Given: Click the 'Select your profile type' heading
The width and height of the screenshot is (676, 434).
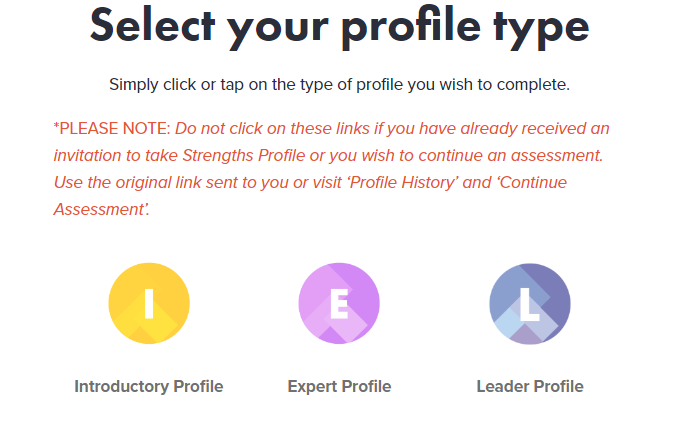Looking at the screenshot, I should 339,27.
